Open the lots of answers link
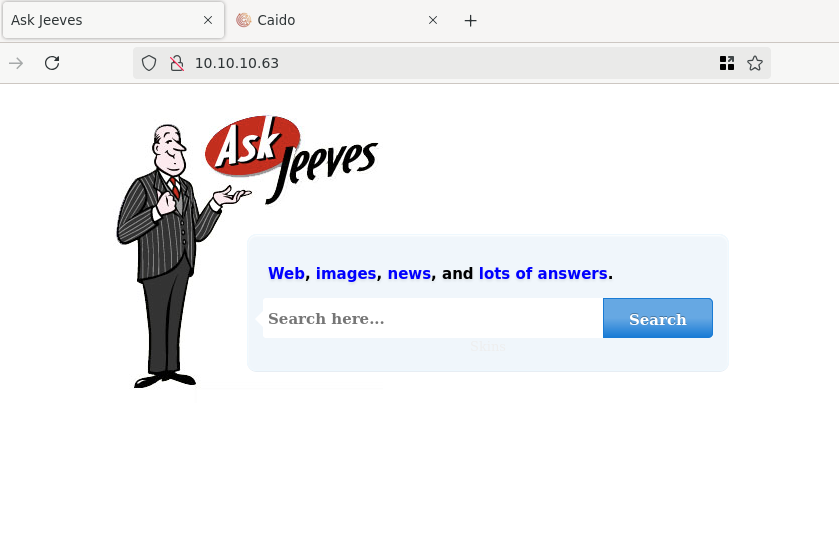 pyautogui.click(x=543, y=273)
